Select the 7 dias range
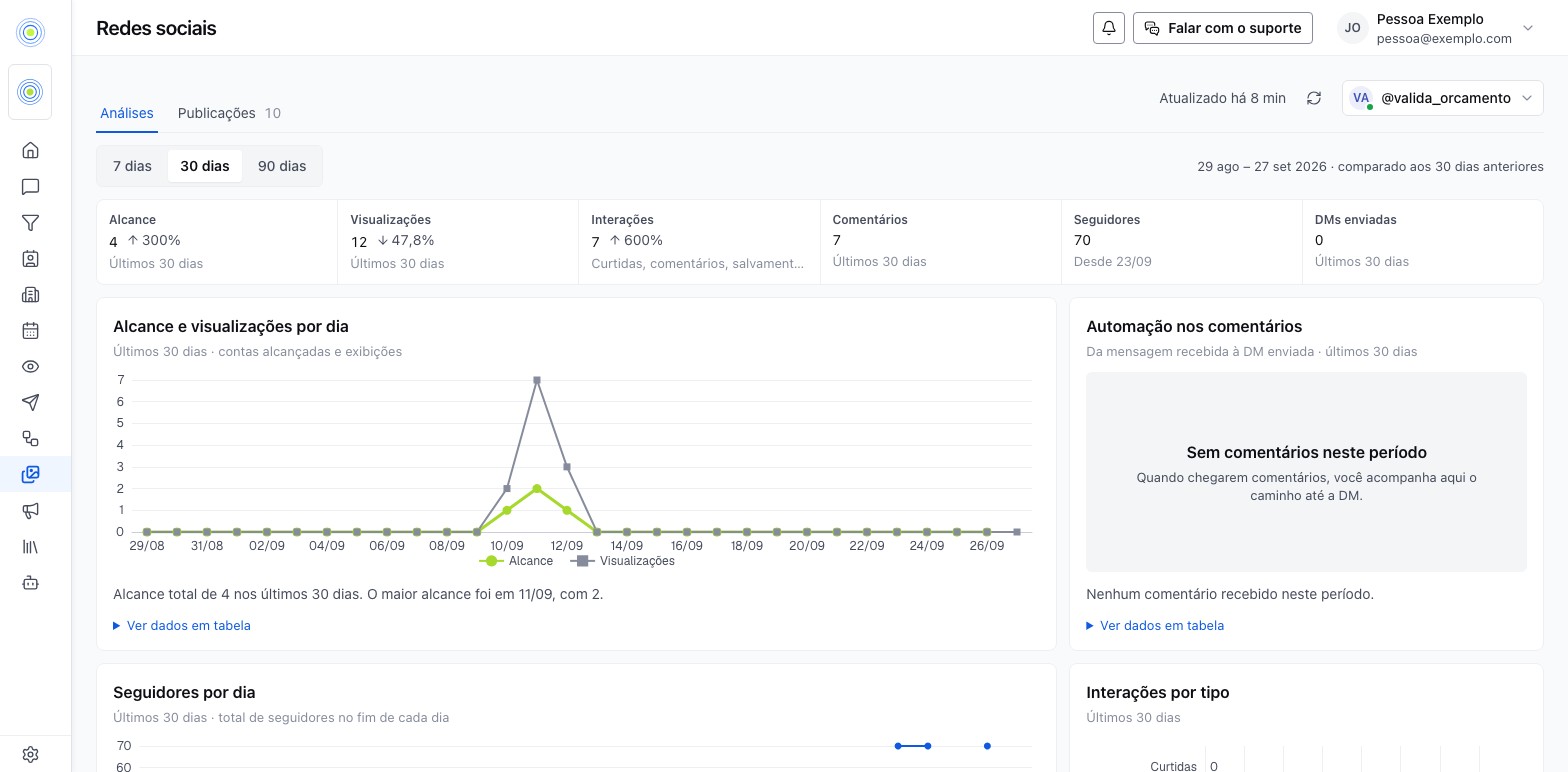Image resolution: width=1568 pixels, height=772 pixels. click(x=132, y=166)
